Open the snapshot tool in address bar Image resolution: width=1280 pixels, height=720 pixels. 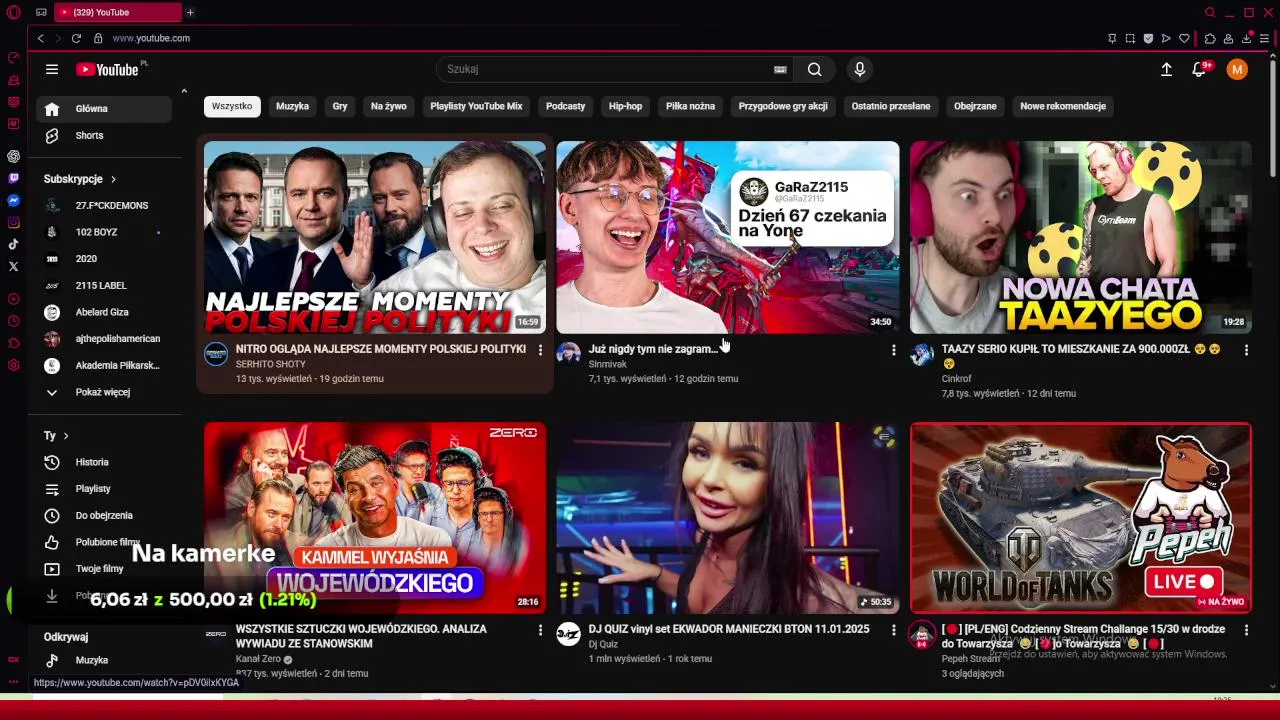click(1130, 38)
